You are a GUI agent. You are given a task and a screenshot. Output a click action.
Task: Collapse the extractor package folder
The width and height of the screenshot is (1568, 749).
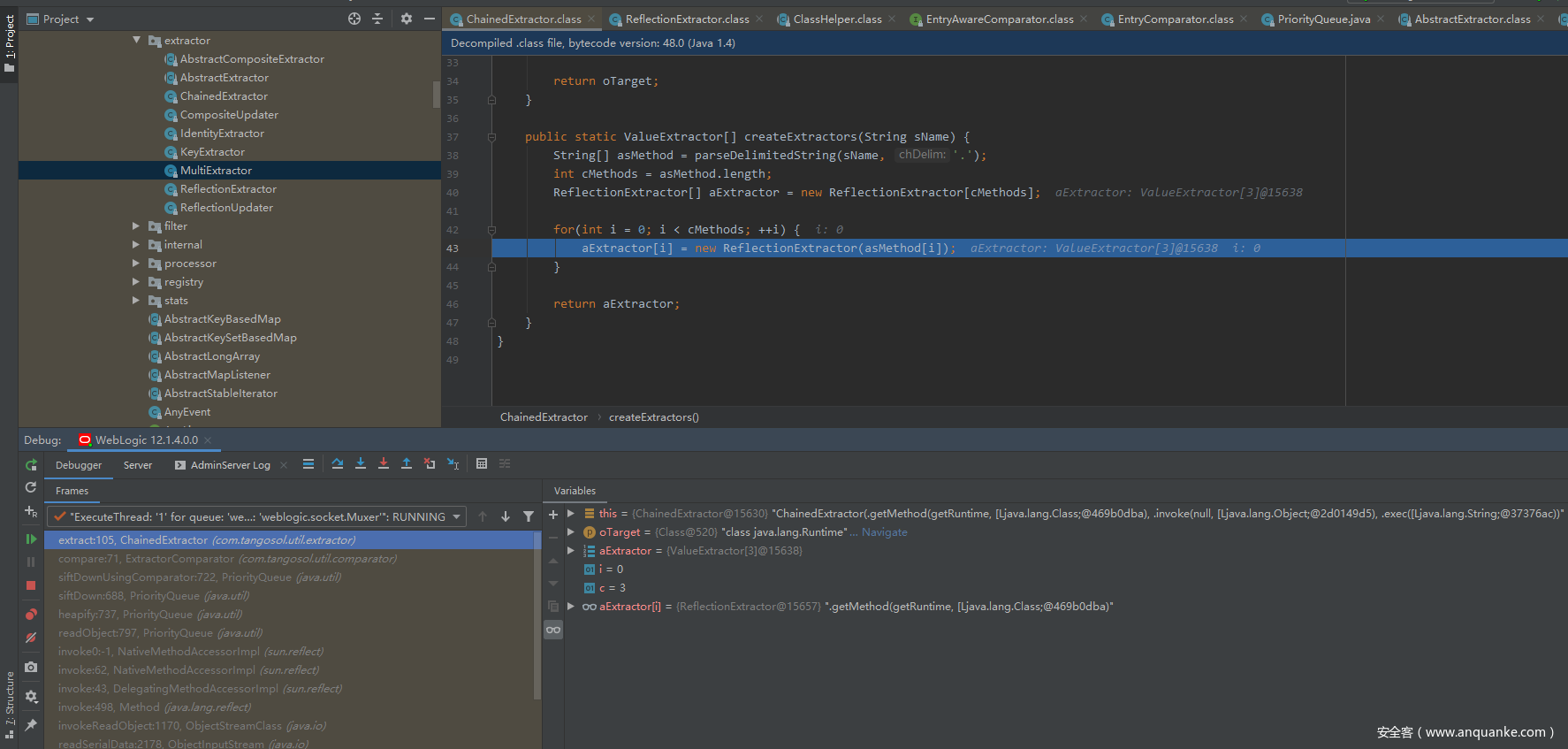(136, 40)
